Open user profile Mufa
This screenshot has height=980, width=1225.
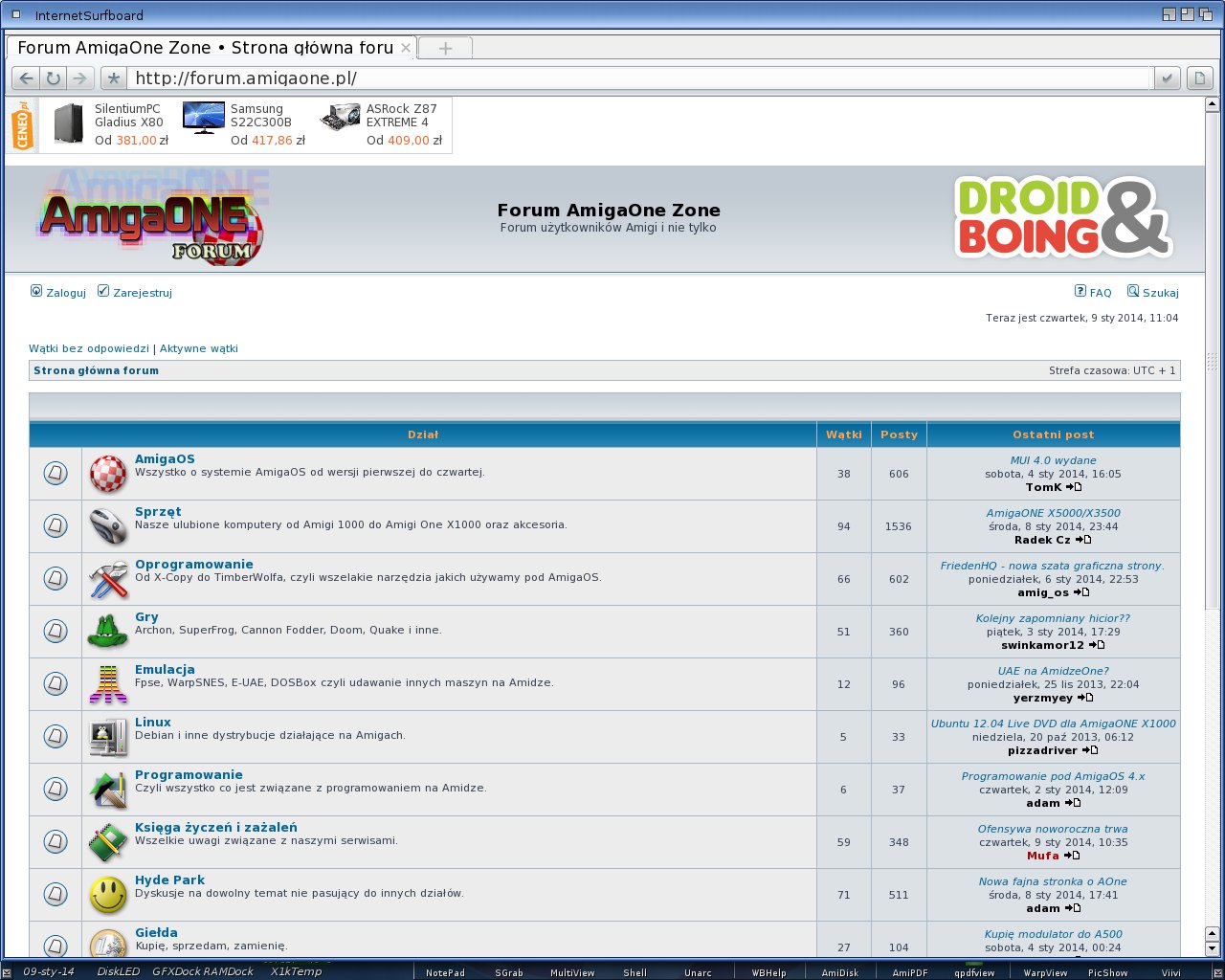(1043, 856)
